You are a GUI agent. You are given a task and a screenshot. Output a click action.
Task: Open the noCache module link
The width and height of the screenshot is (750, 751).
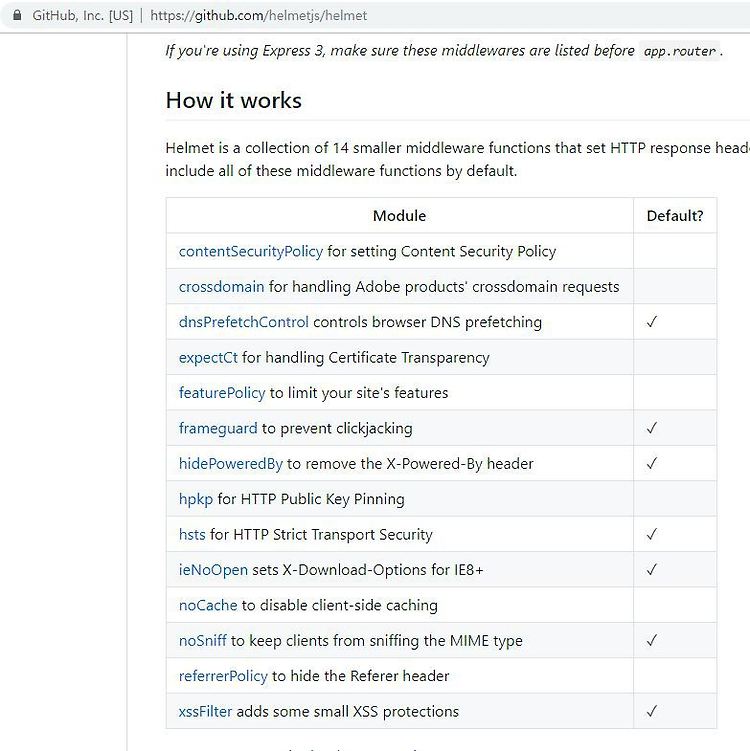tap(208, 605)
